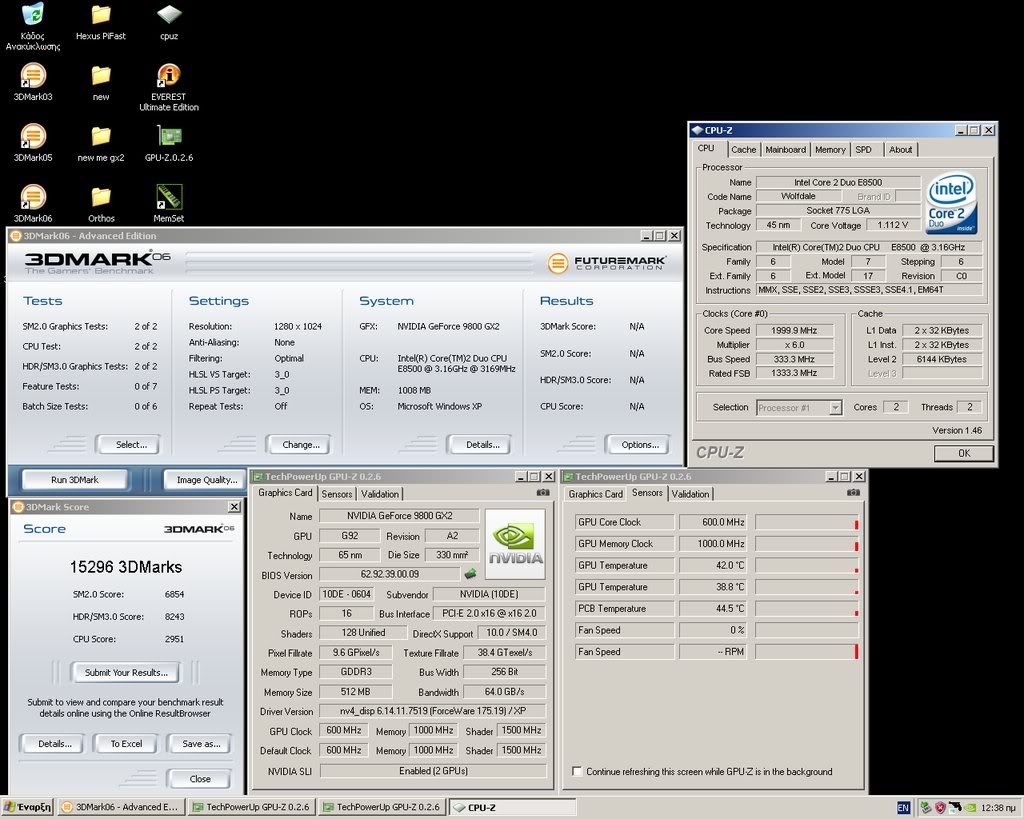Click the CPU-Z taskbar button
Viewport: 1024px width, 819px height.
(x=512, y=807)
